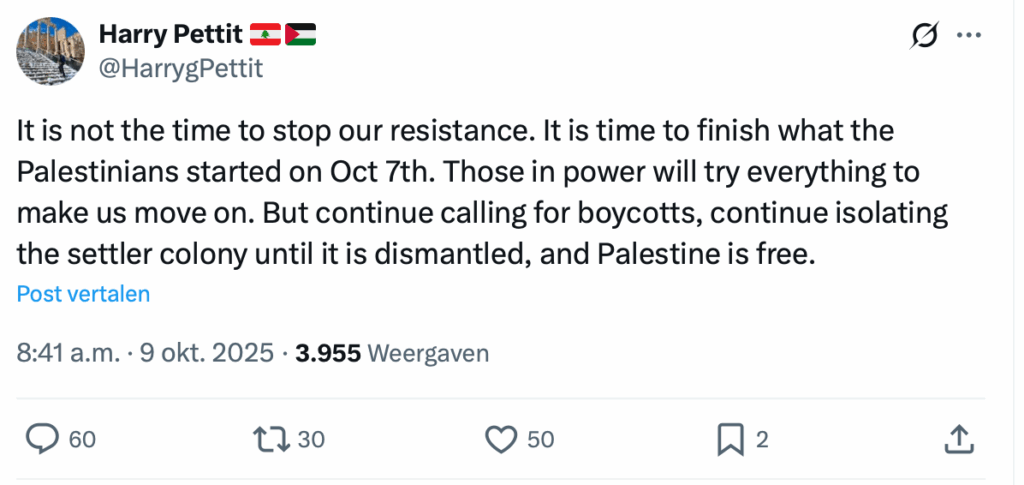Click the like count '50'
The height and width of the screenshot is (485, 1024).
[540, 439]
